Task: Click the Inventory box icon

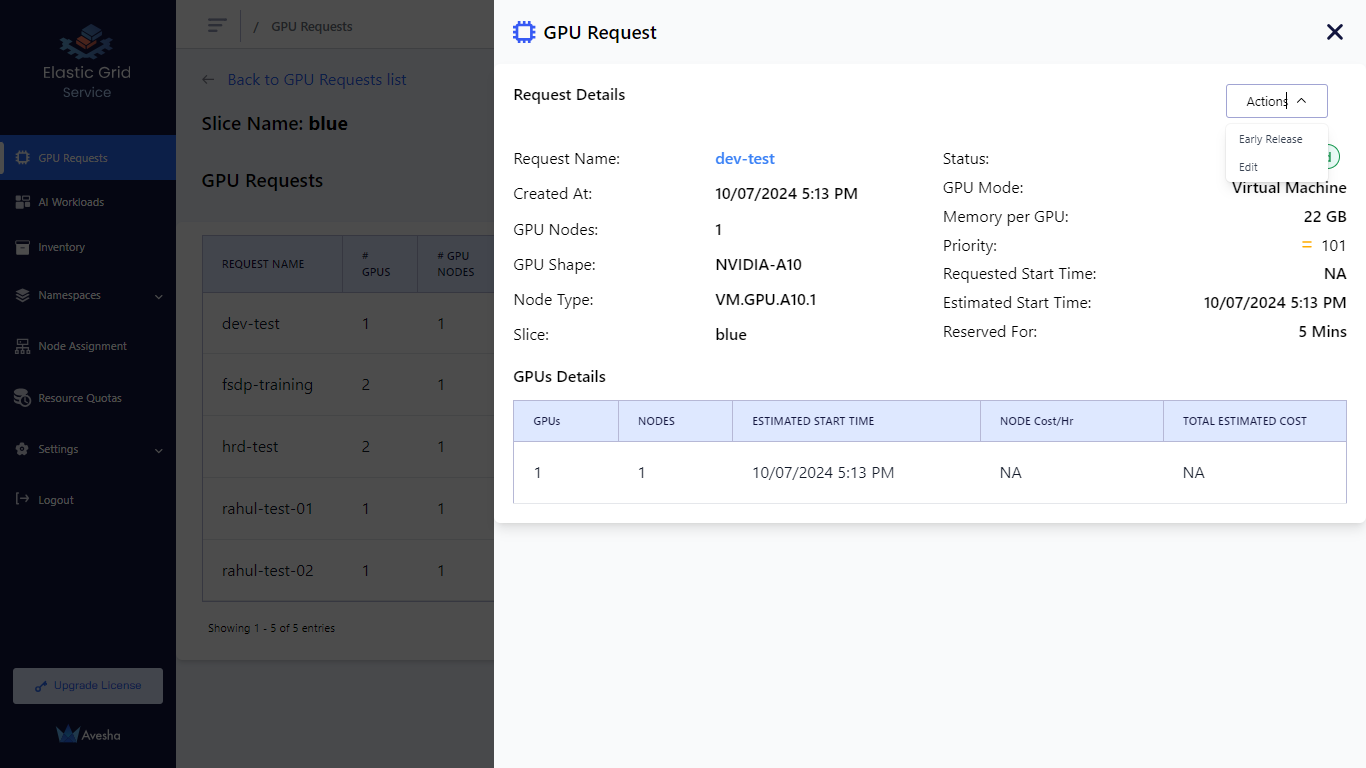Action: (22, 247)
